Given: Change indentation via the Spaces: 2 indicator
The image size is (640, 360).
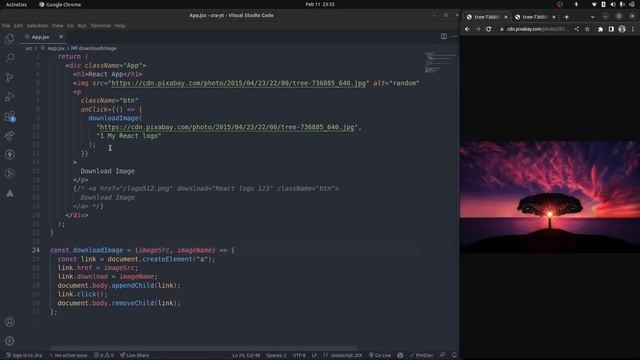Looking at the screenshot, I should (276, 356).
